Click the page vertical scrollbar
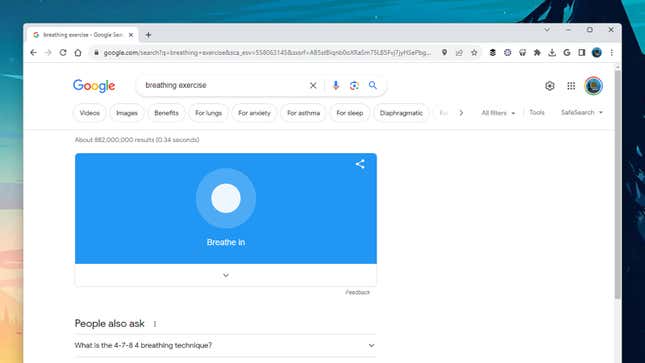Viewport: 645px width, 363px height. 617,184
